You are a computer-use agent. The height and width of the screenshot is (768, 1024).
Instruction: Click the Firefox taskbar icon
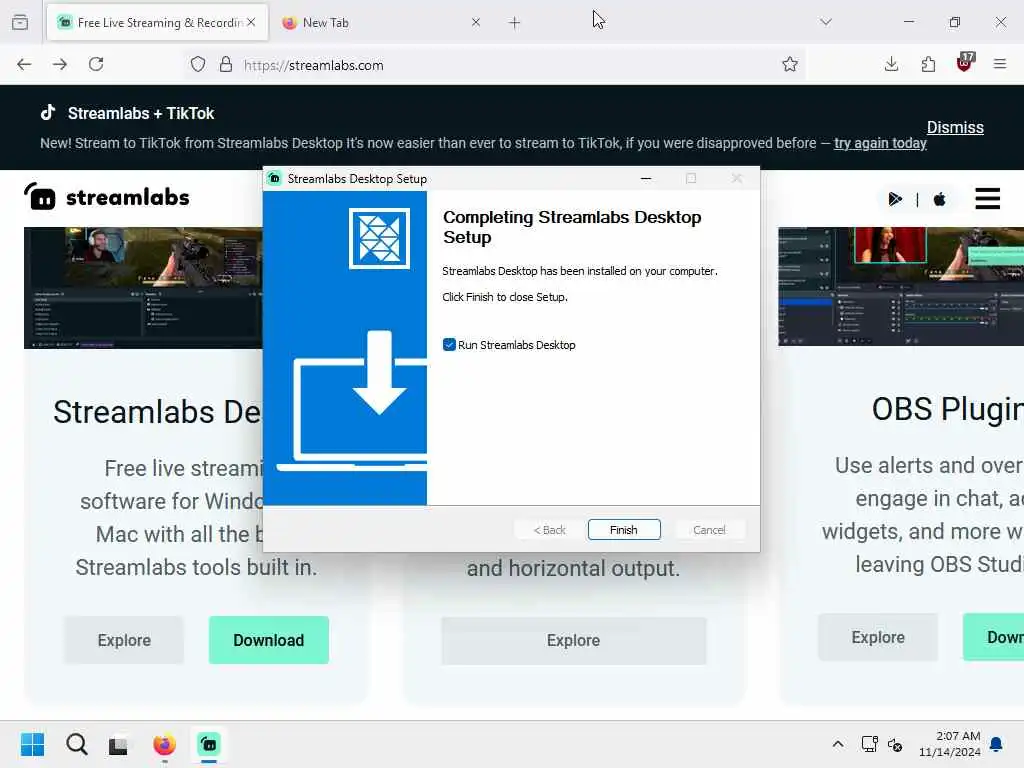click(x=165, y=744)
